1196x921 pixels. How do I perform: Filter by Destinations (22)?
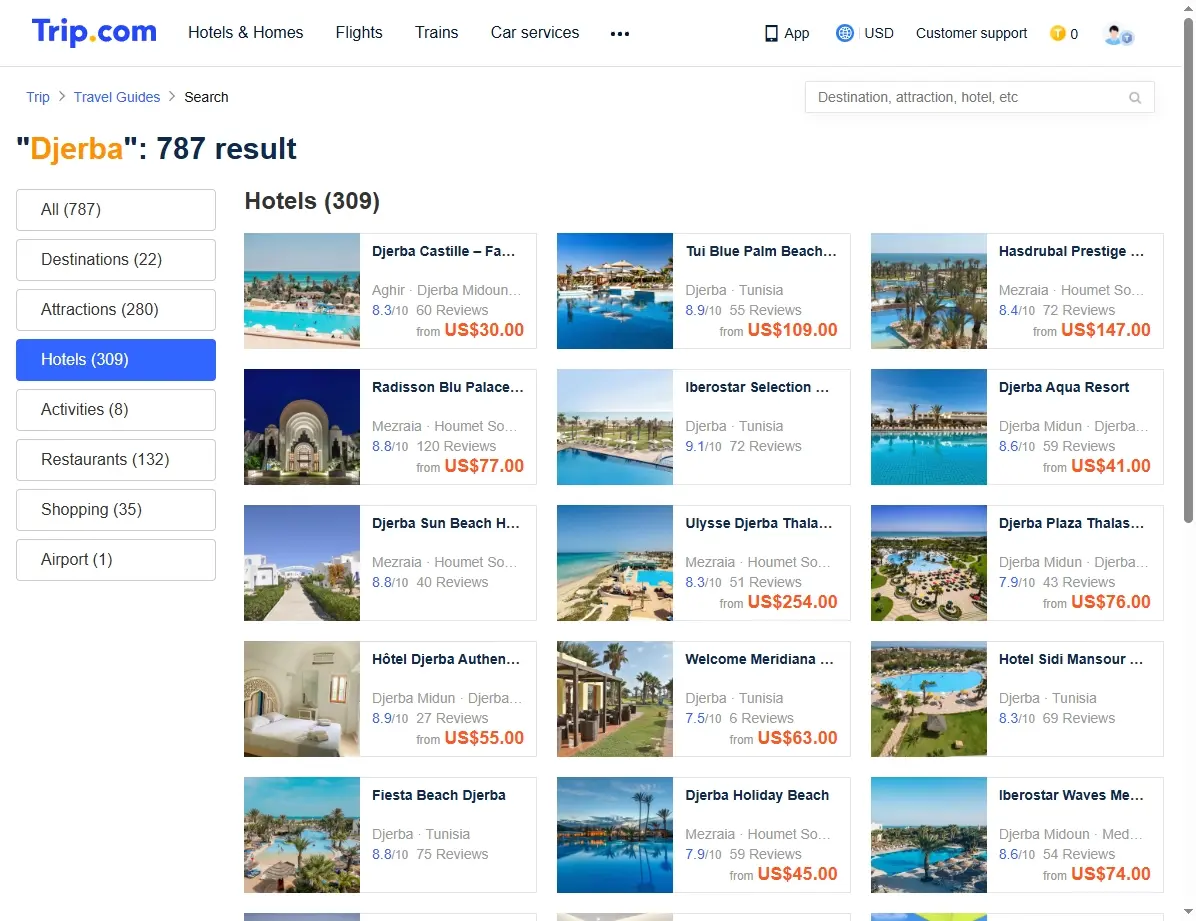[116, 260]
